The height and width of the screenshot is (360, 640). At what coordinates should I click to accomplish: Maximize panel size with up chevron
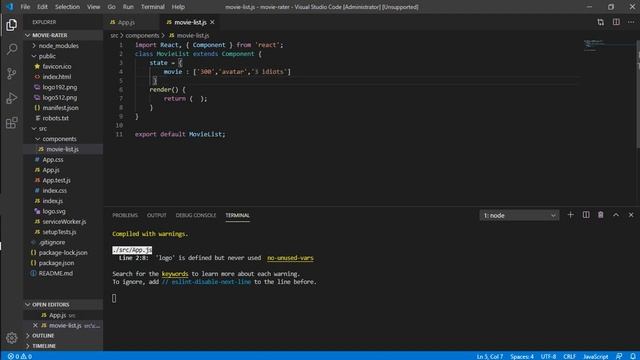(x=616, y=215)
